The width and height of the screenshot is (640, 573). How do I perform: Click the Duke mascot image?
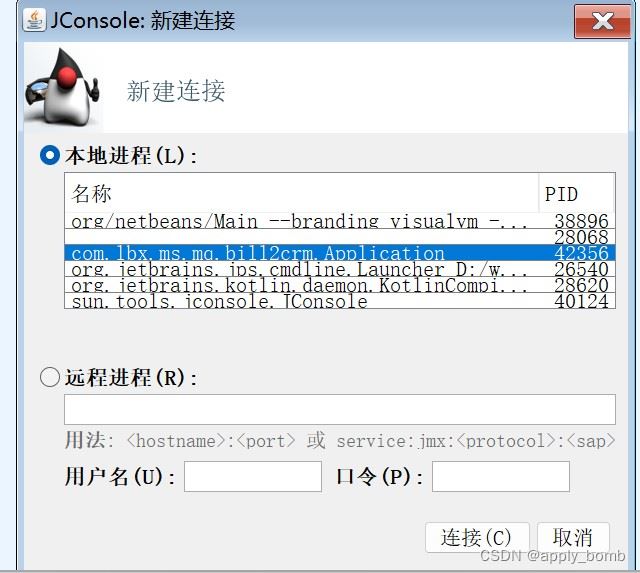tap(63, 87)
